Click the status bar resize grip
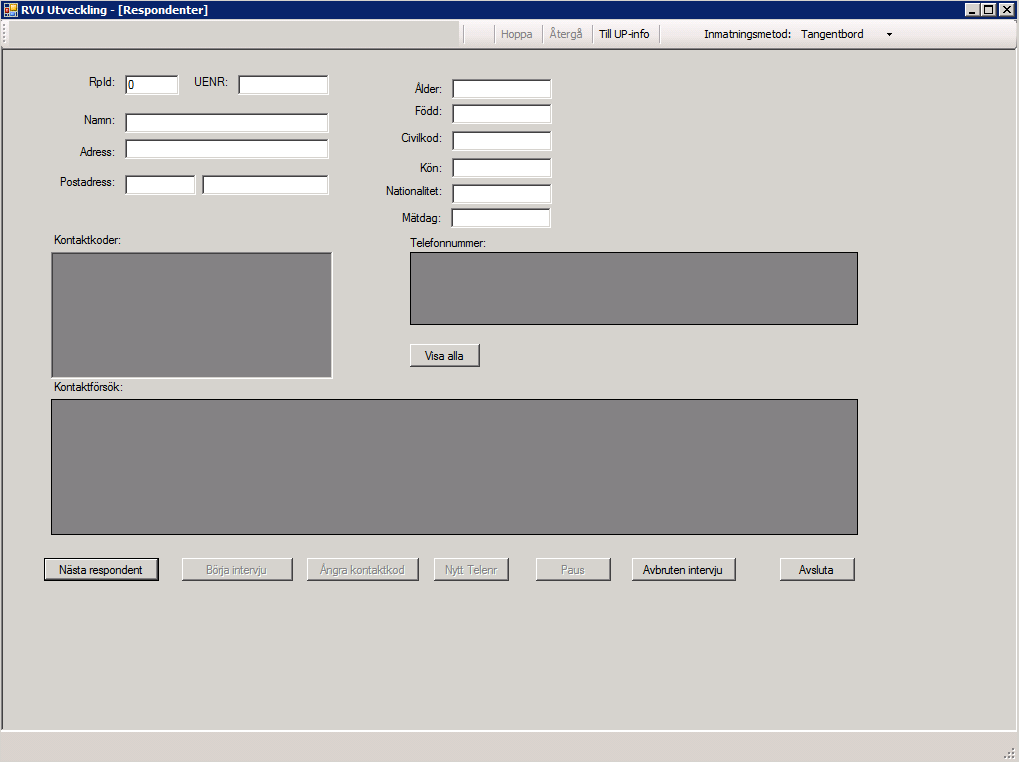This screenshot has height=762, width=1019. pos(1010,754)
